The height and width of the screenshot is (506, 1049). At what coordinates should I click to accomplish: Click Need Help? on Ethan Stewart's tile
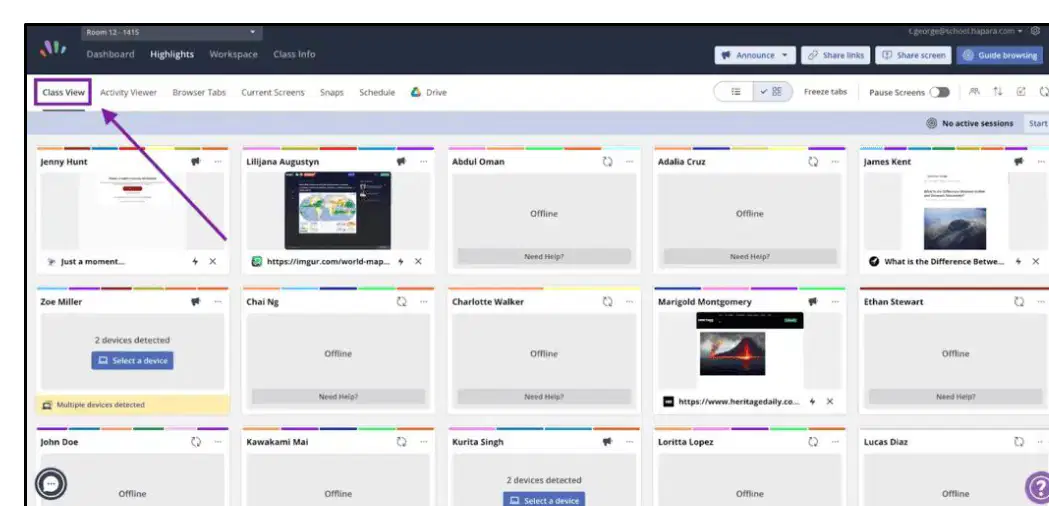point(955,396)
